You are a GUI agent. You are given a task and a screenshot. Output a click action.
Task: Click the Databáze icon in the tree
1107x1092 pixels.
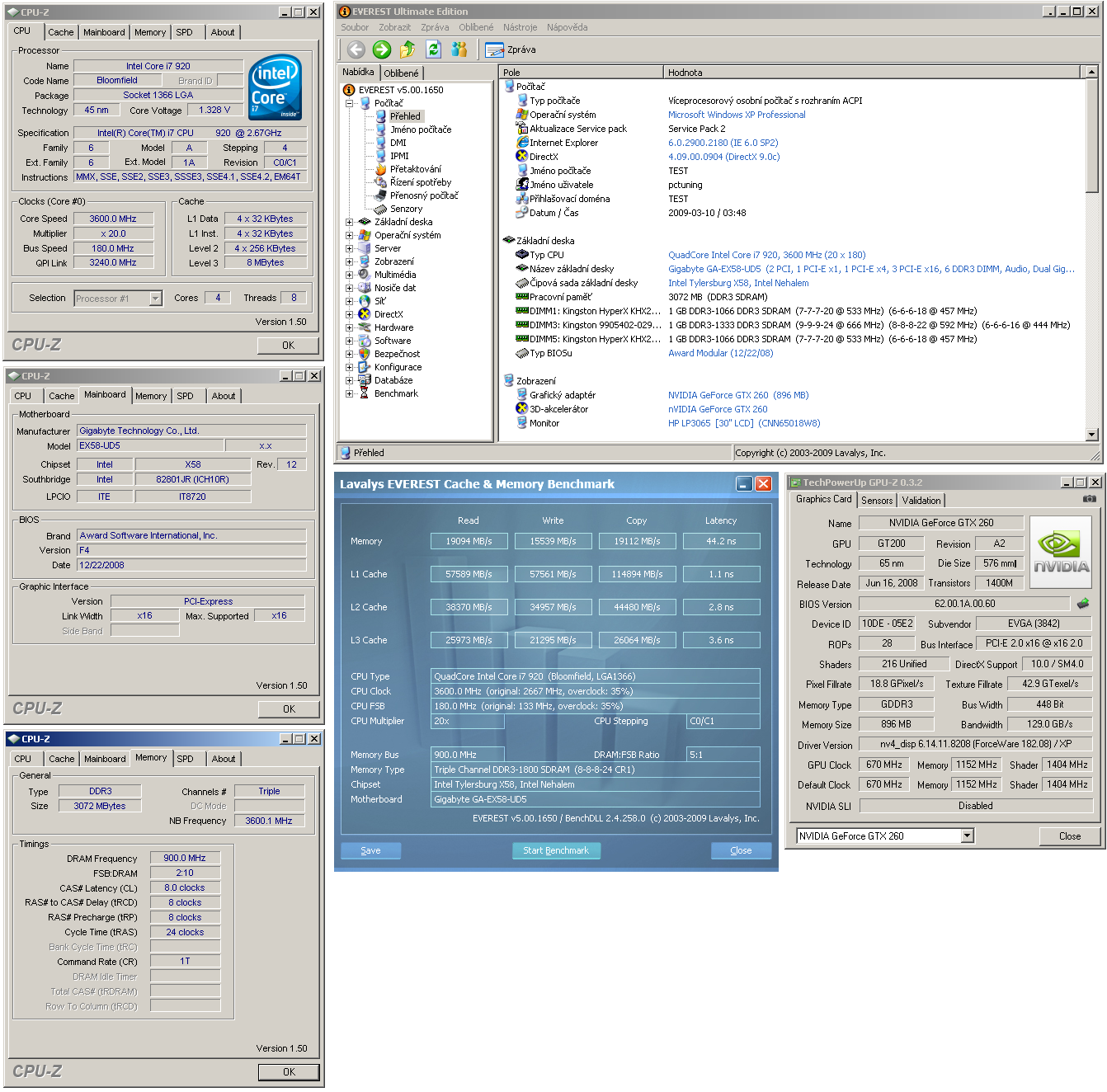coord(364,380)
